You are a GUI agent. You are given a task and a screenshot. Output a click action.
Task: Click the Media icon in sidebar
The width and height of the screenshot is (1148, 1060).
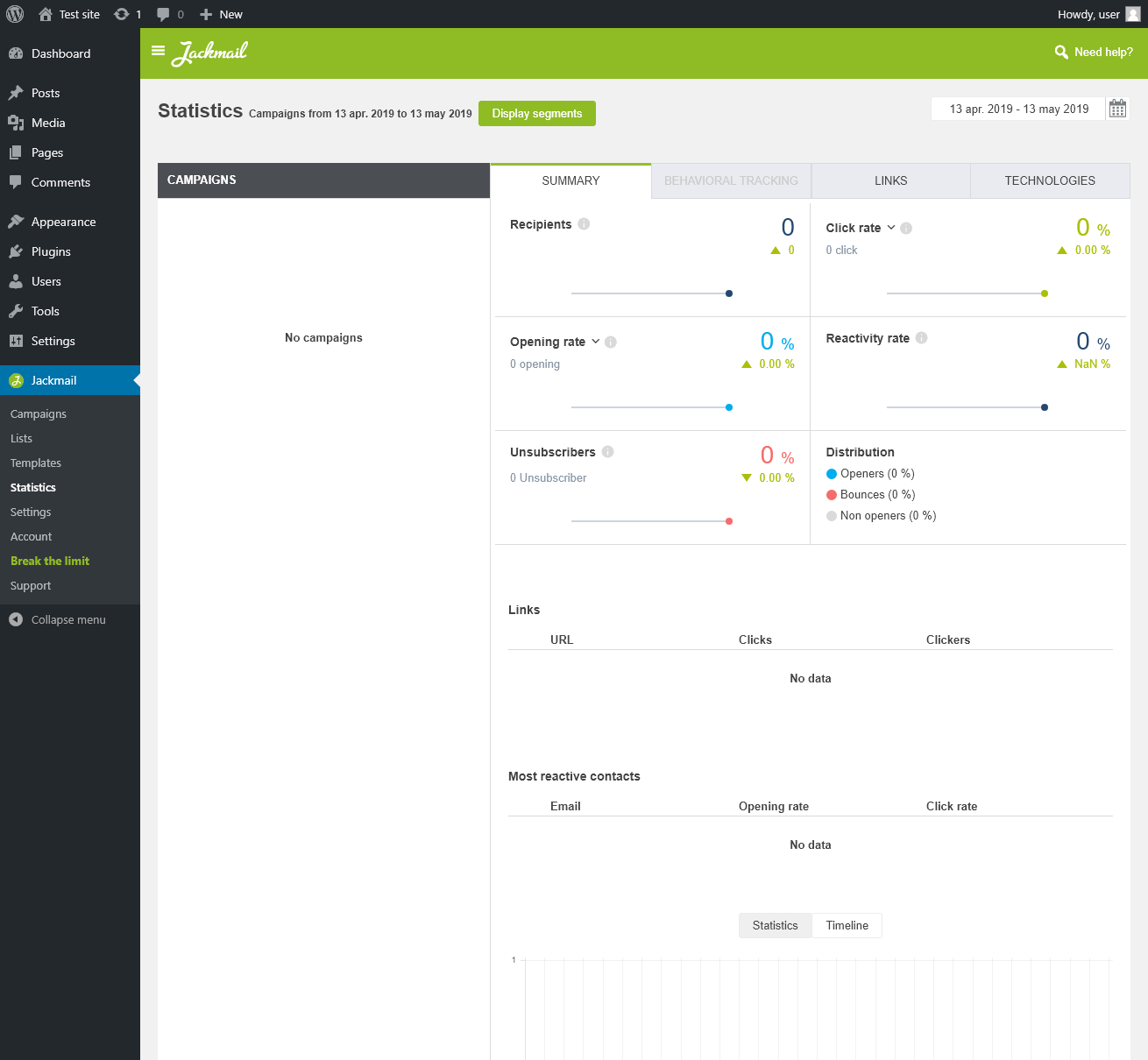[x=16, y=123]
